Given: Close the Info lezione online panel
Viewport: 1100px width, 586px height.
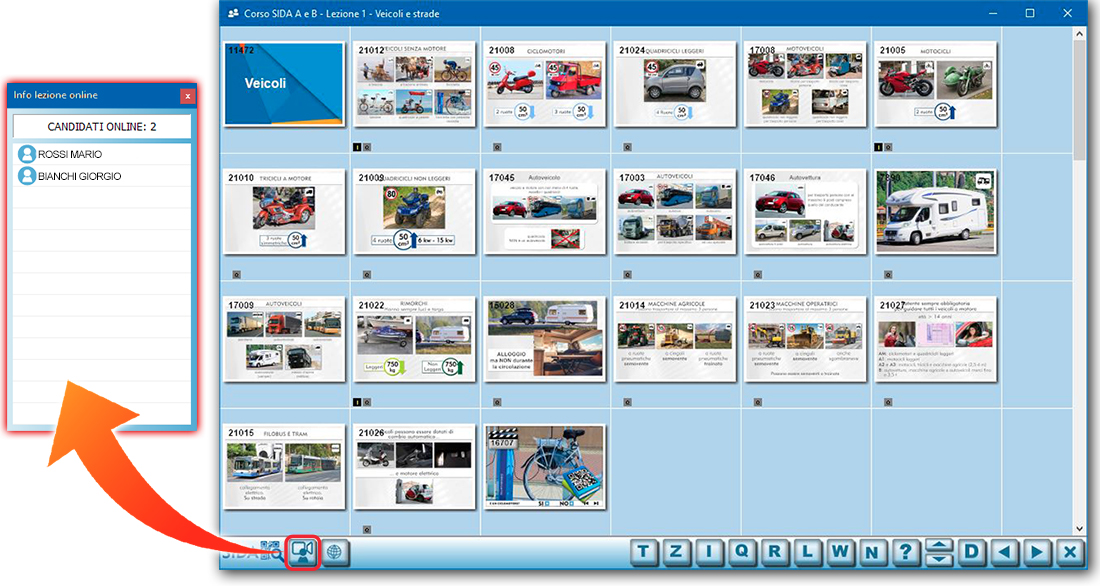Looking at the screenshot, I should 187,96.
